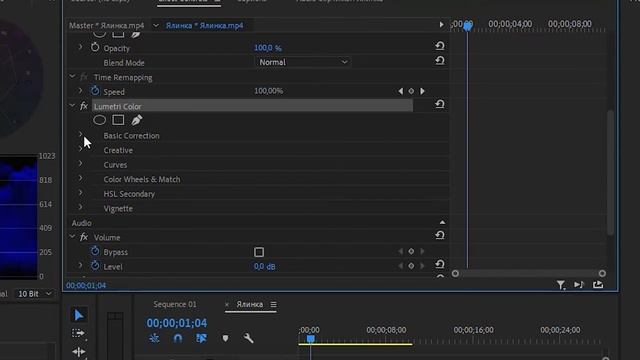Create ellipse mask under Lumetri Color
Viewport: 640px width, 360px height.
pos(100,120)
